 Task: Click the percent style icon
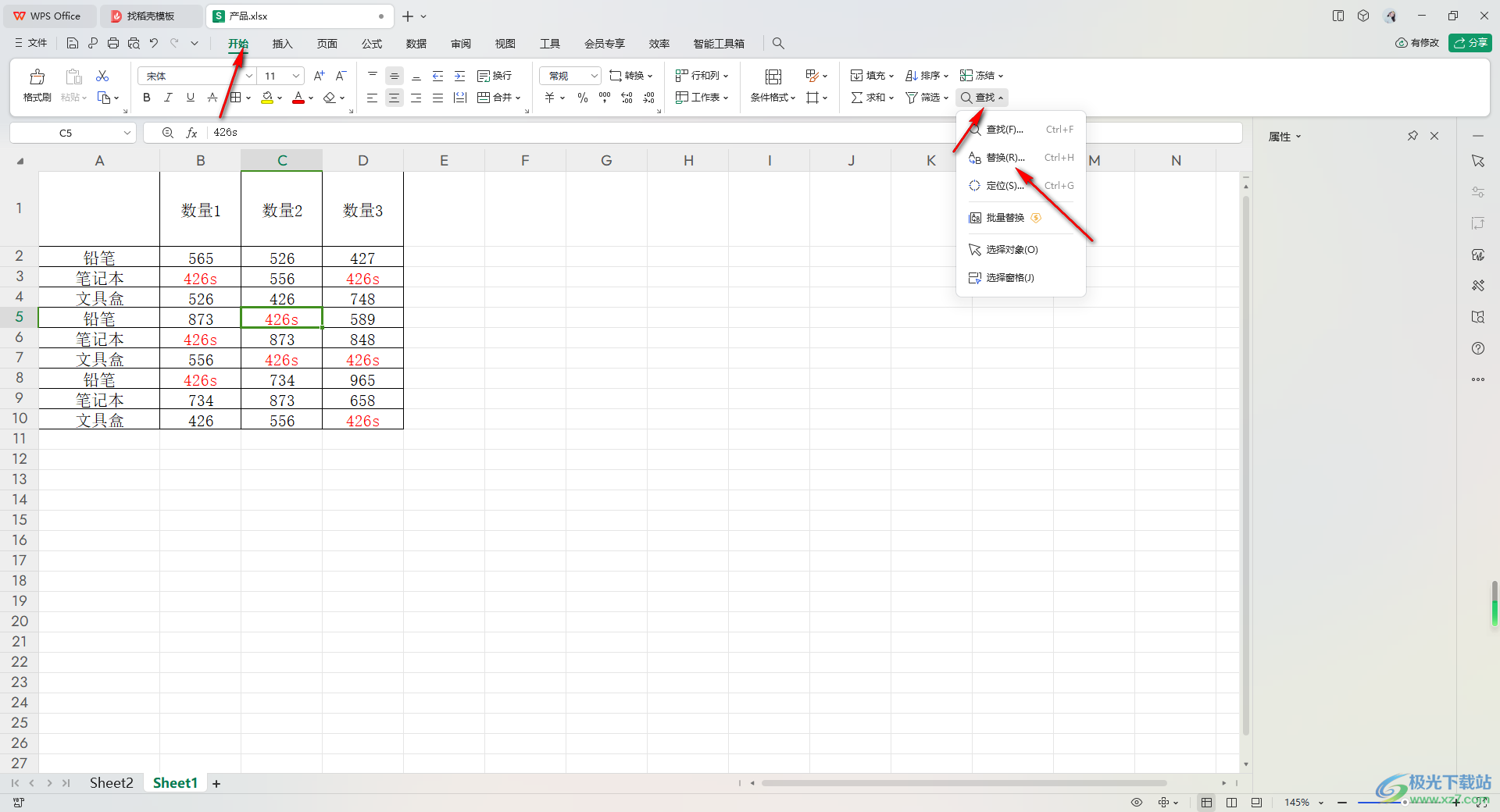583,98
